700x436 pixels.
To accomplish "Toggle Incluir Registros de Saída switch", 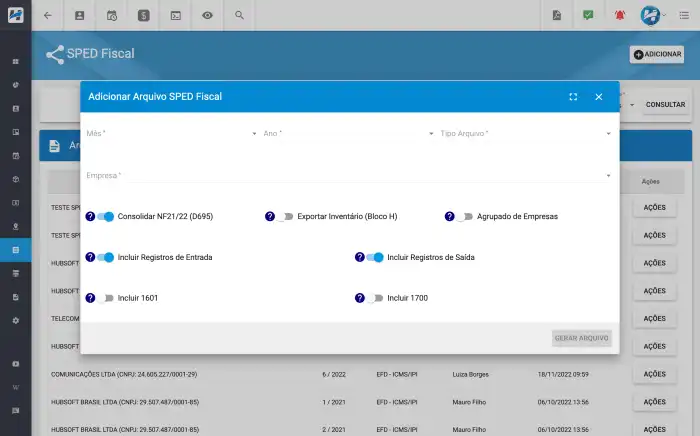I will [x=375, y=257].
